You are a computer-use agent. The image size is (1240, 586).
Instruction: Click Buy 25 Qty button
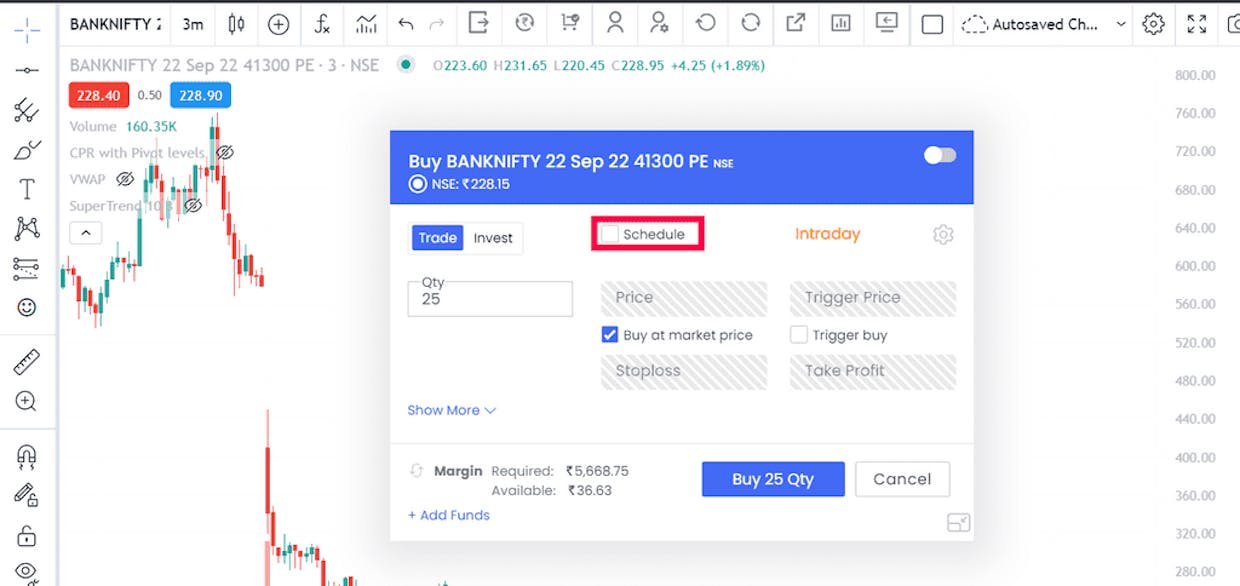coord(773,479)
